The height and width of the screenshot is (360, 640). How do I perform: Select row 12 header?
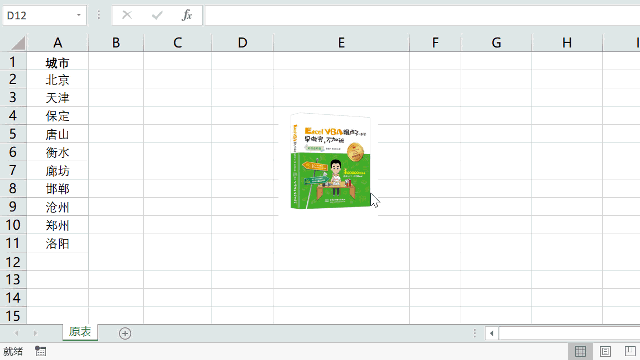click(13, 262)
